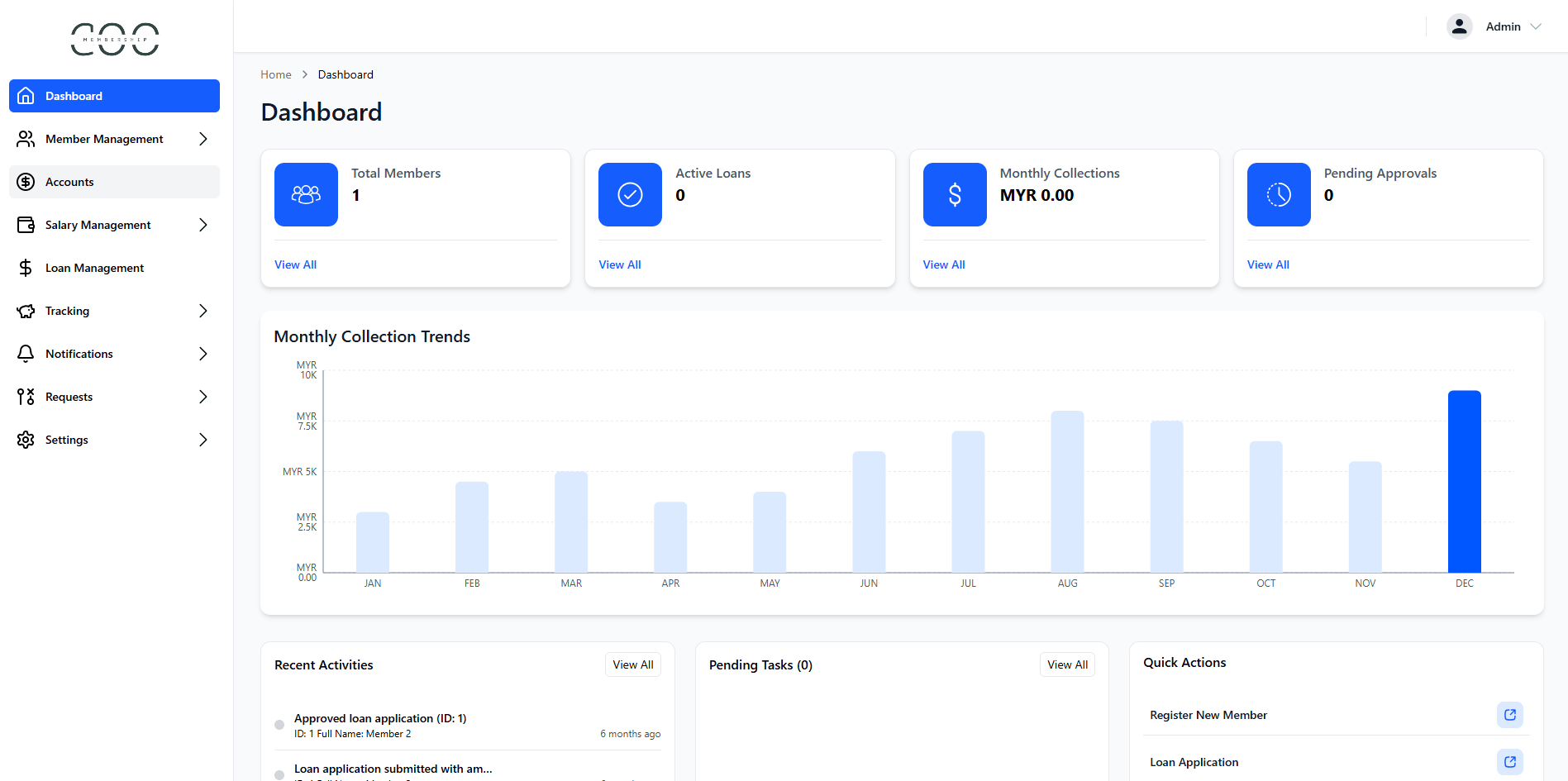Click the Monthly Collections dollar icon
Screen dimensions: 1568x781
[954, 194]
